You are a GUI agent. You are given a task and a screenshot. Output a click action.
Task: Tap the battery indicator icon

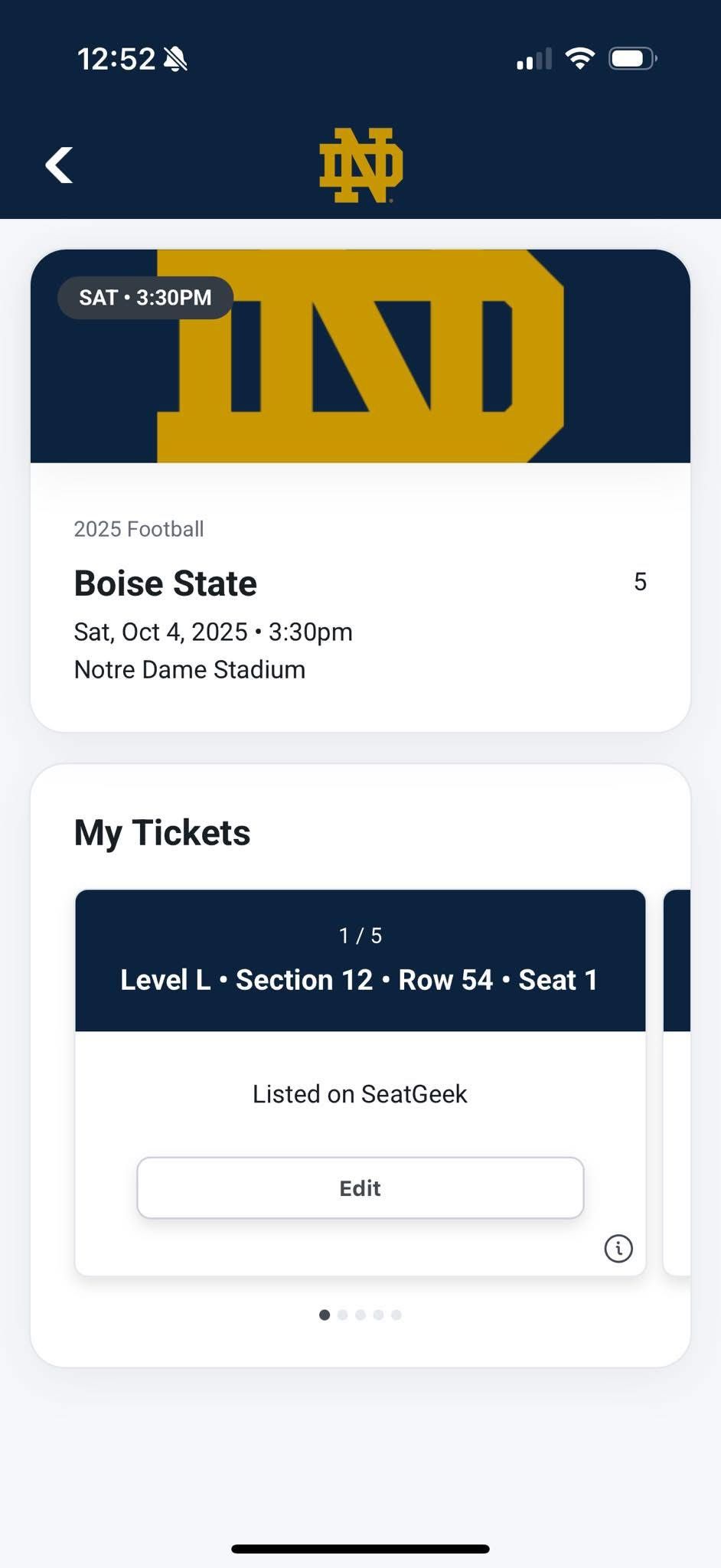[x=632, y=59]
